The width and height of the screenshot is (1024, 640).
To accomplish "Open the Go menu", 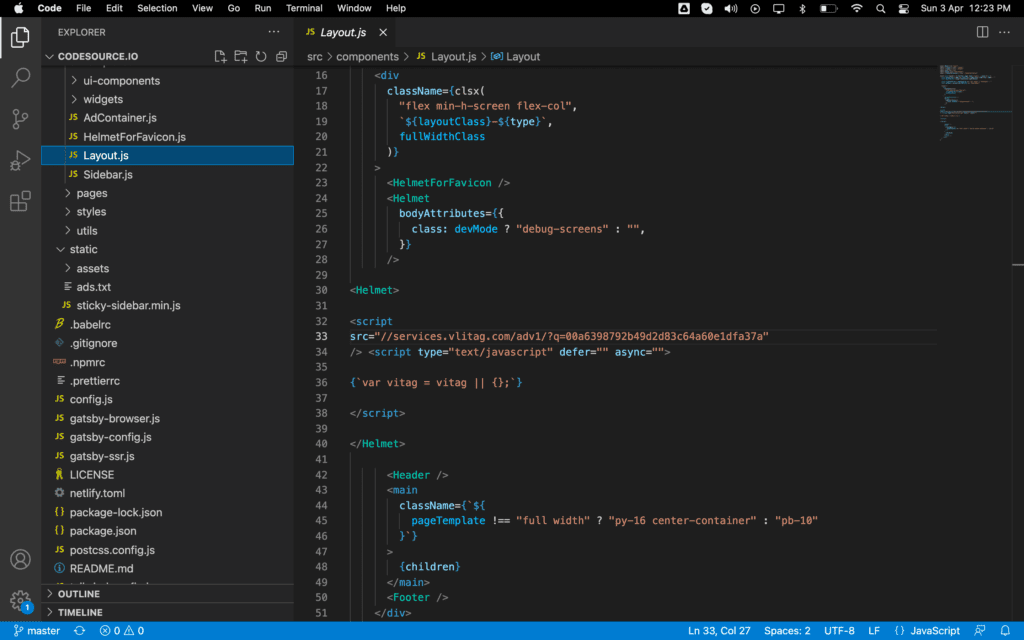I will point(233,8).
